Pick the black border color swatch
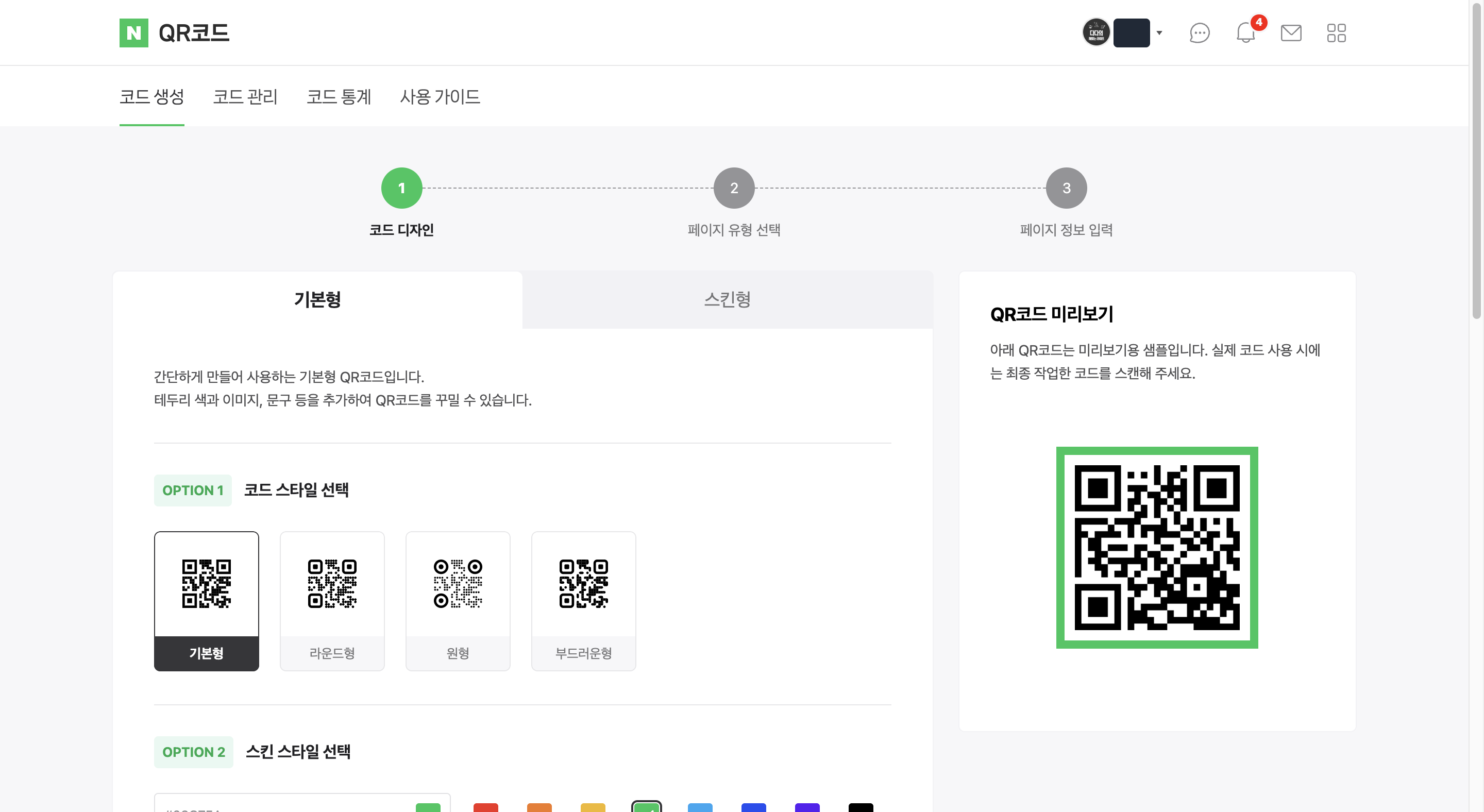1484x812 pixels. [x=861, y=807]
